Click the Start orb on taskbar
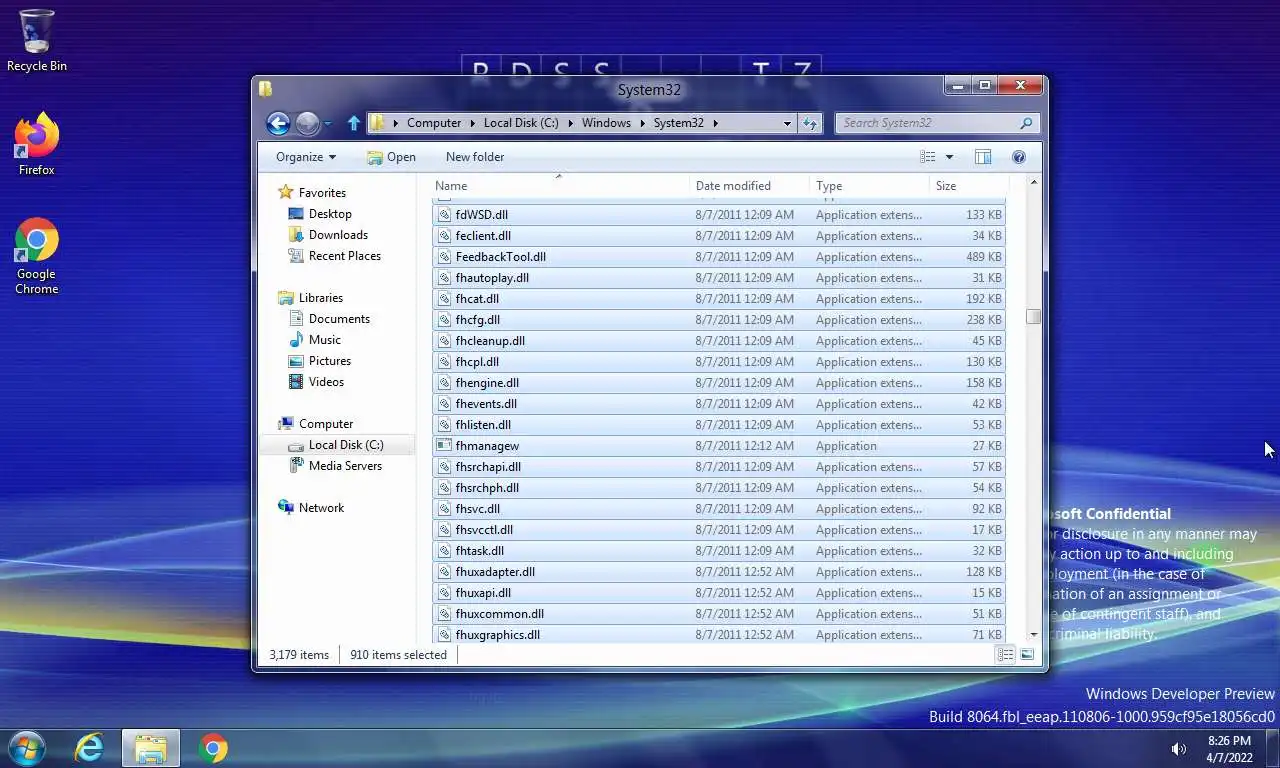This screenshot has height=768, width=1280. pyautogui.click(x=25, y=748)
